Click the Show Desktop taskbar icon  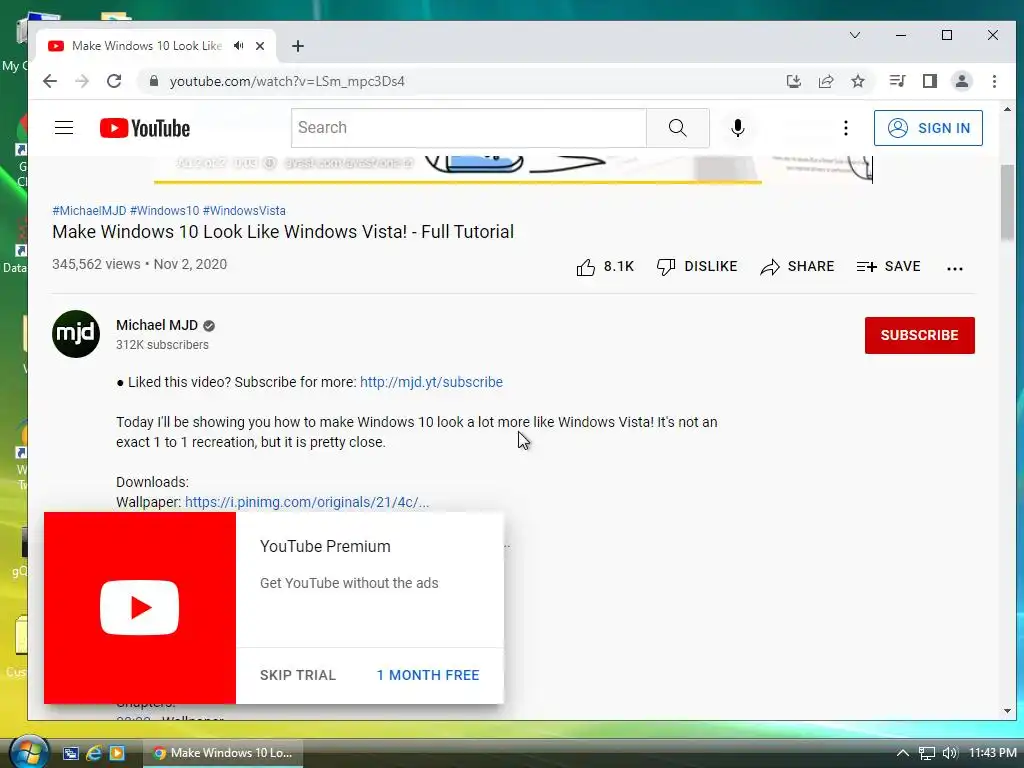point(71,753)
